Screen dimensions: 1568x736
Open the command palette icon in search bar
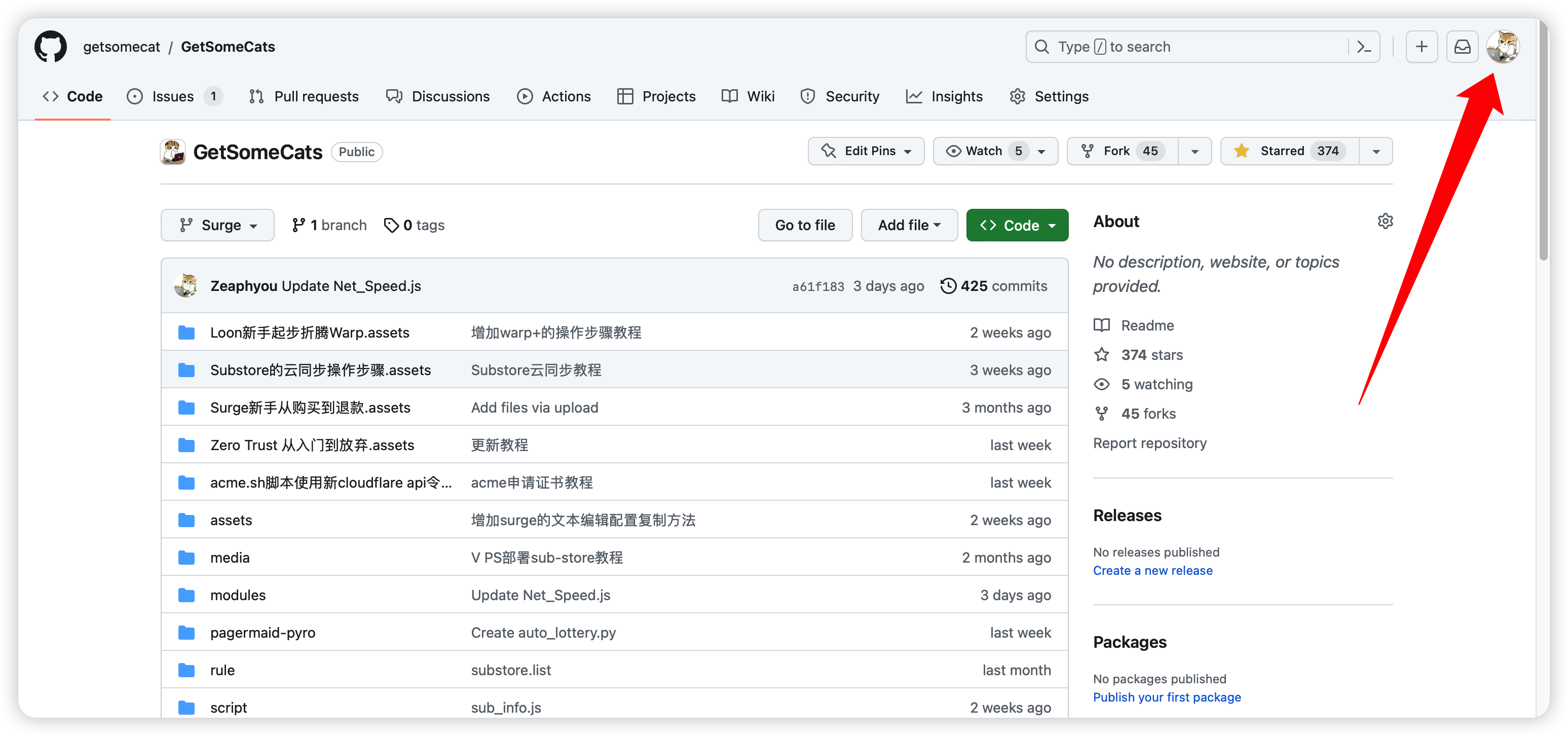pyautogui.click(x=1364, y=47)
